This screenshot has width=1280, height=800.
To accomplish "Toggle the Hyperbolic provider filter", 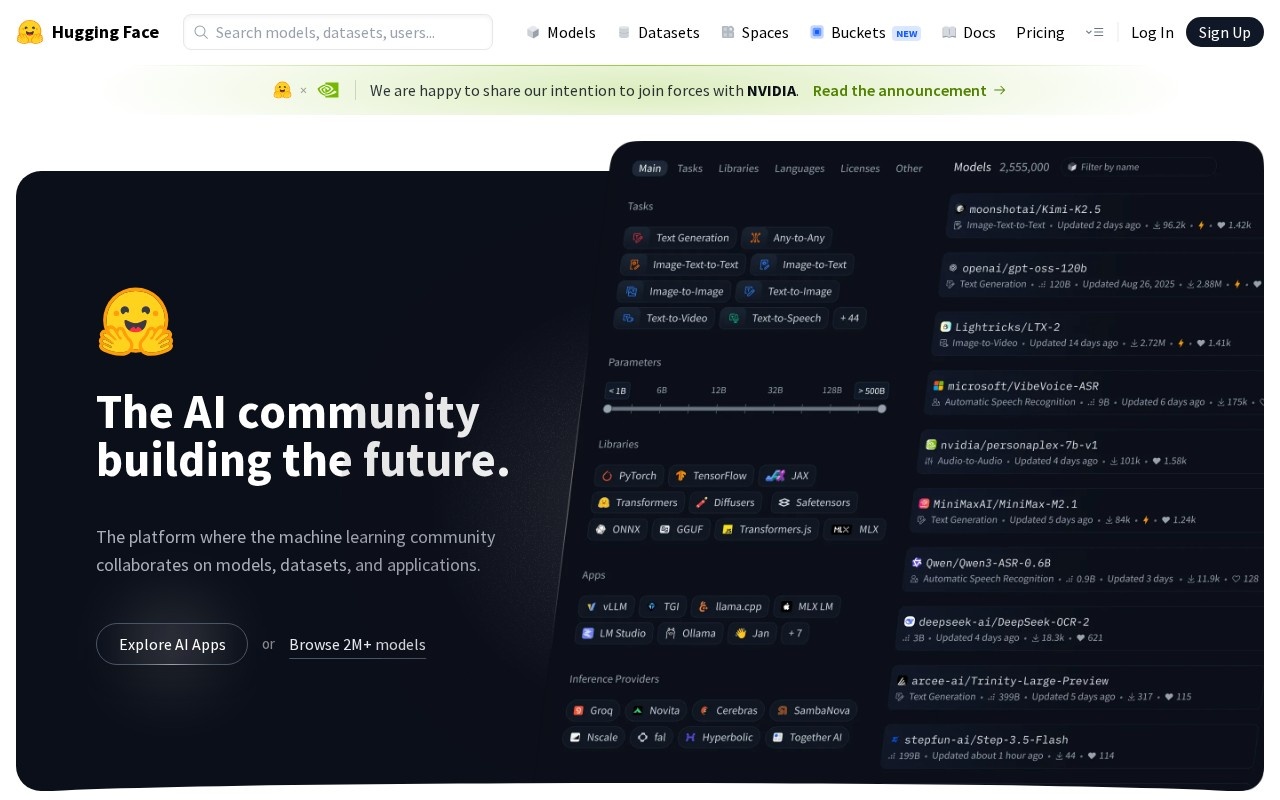I will [x=719, y=737].
